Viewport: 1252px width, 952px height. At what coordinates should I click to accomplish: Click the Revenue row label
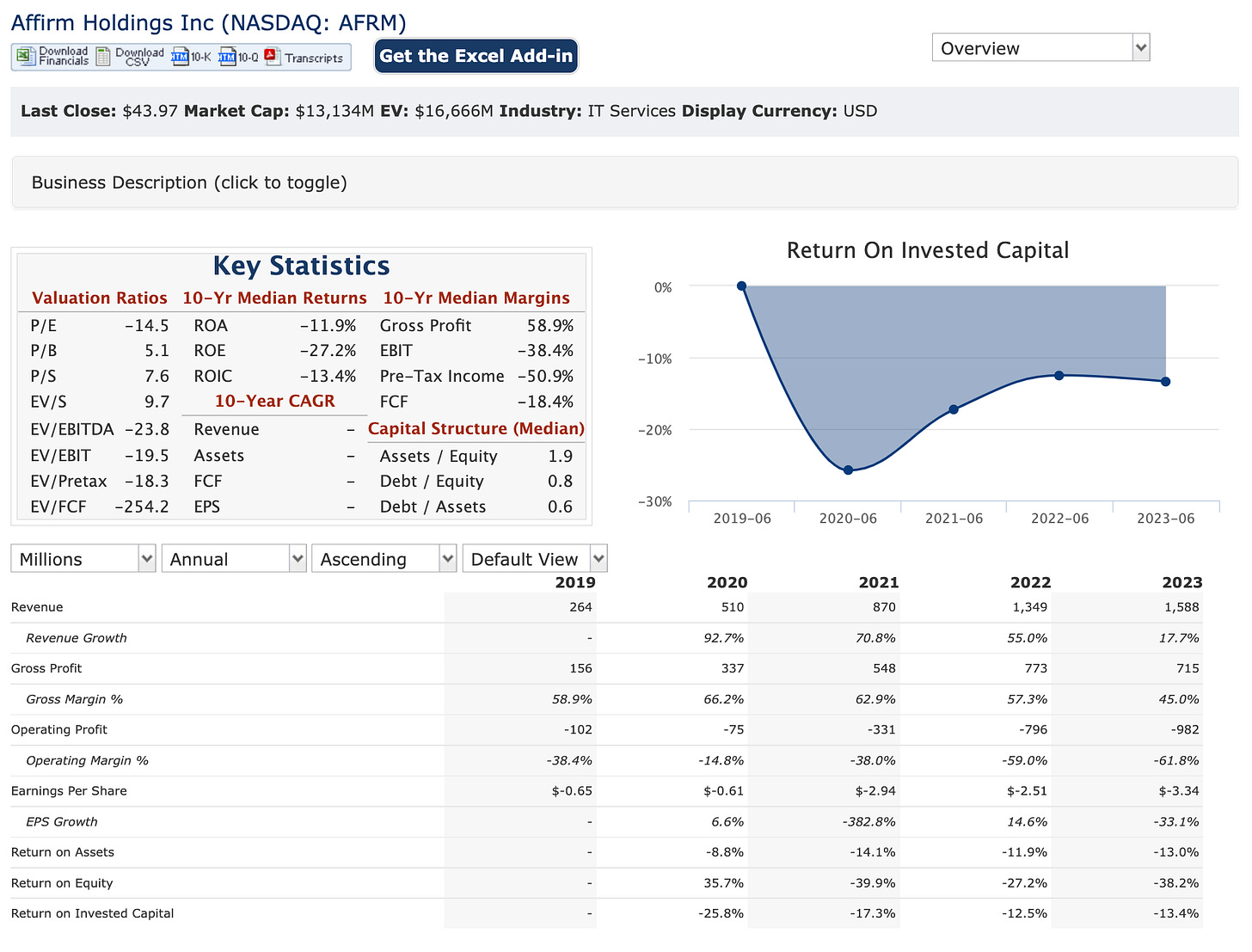(37, 607)
